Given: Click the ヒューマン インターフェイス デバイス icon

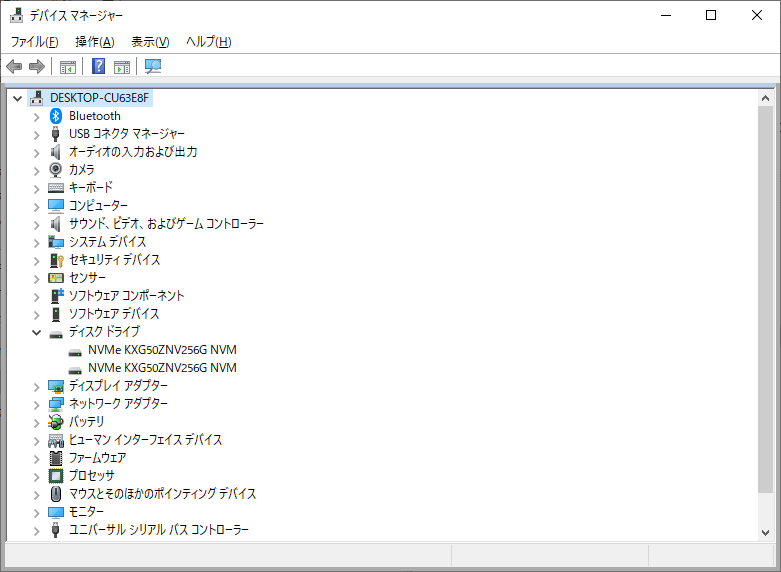Looking at the screenshot, I should tap(56, 440).
